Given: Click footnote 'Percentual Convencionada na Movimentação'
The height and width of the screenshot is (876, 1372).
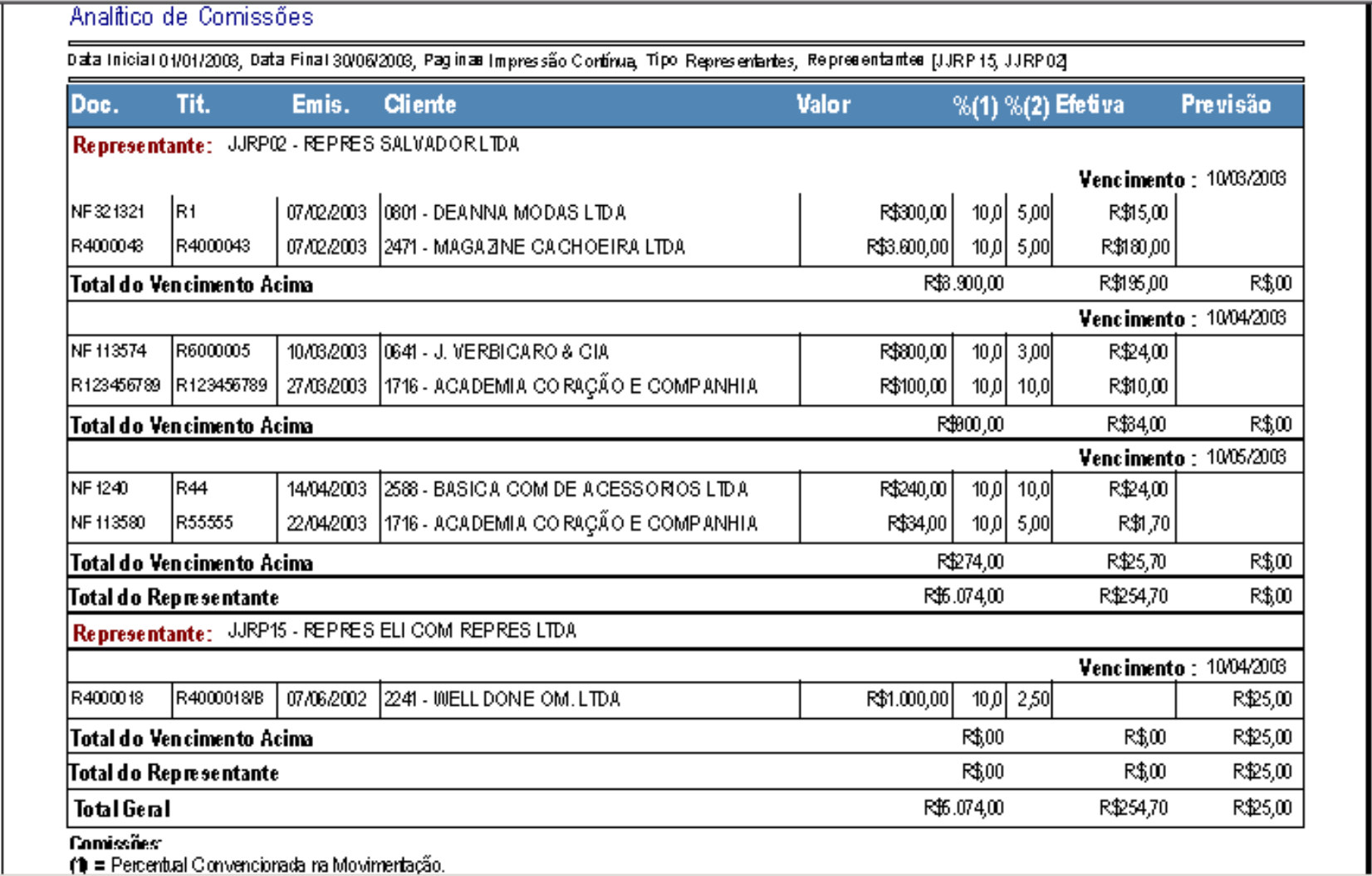Looking at the screenshot, I should pos(277,865).
